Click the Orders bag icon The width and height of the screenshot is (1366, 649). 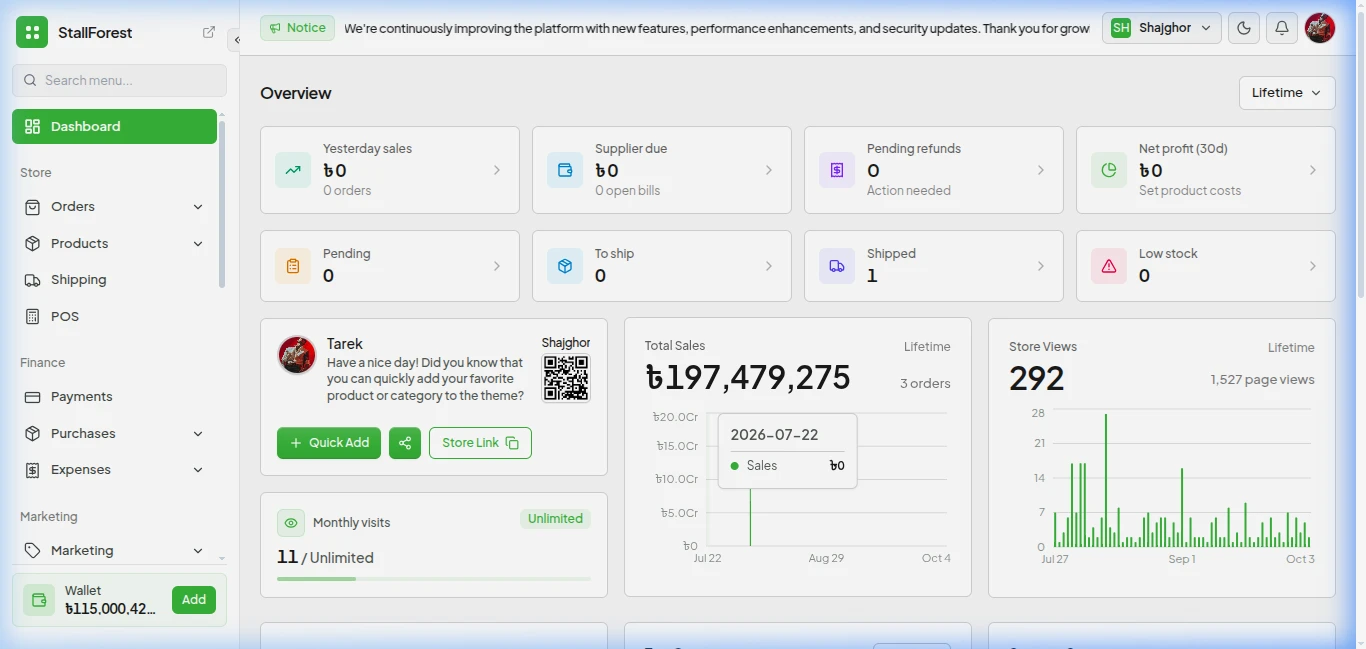(x=32, y=207)
